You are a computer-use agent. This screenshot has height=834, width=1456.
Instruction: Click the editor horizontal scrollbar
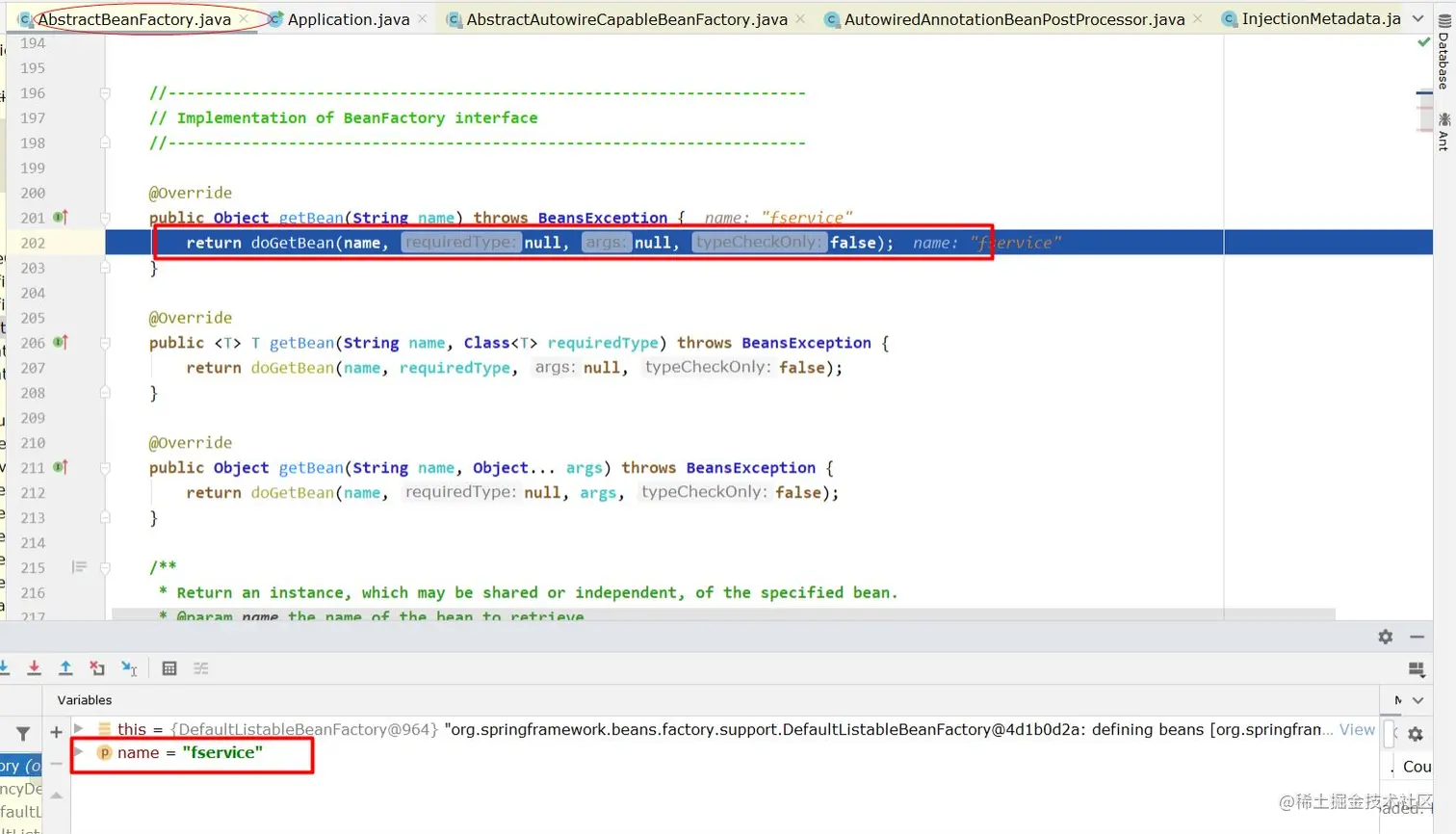click(x=723, y=614)
